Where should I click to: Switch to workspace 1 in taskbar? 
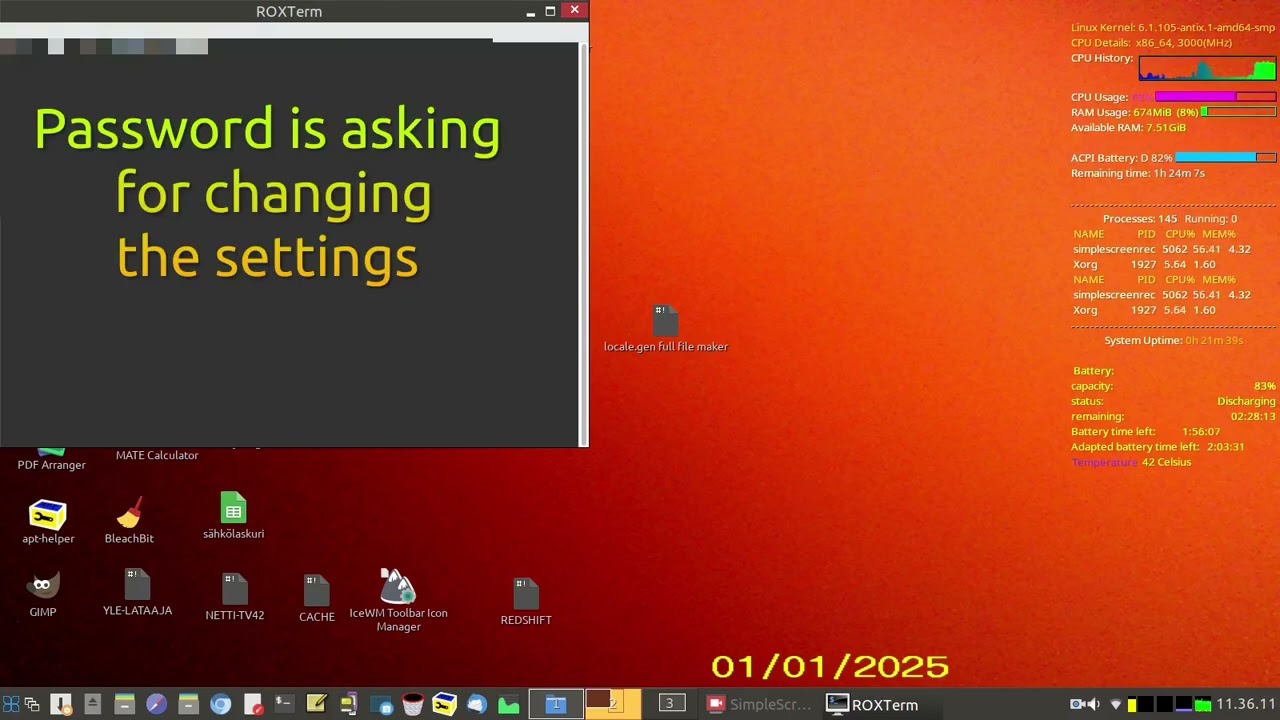(x=556, y=704)
